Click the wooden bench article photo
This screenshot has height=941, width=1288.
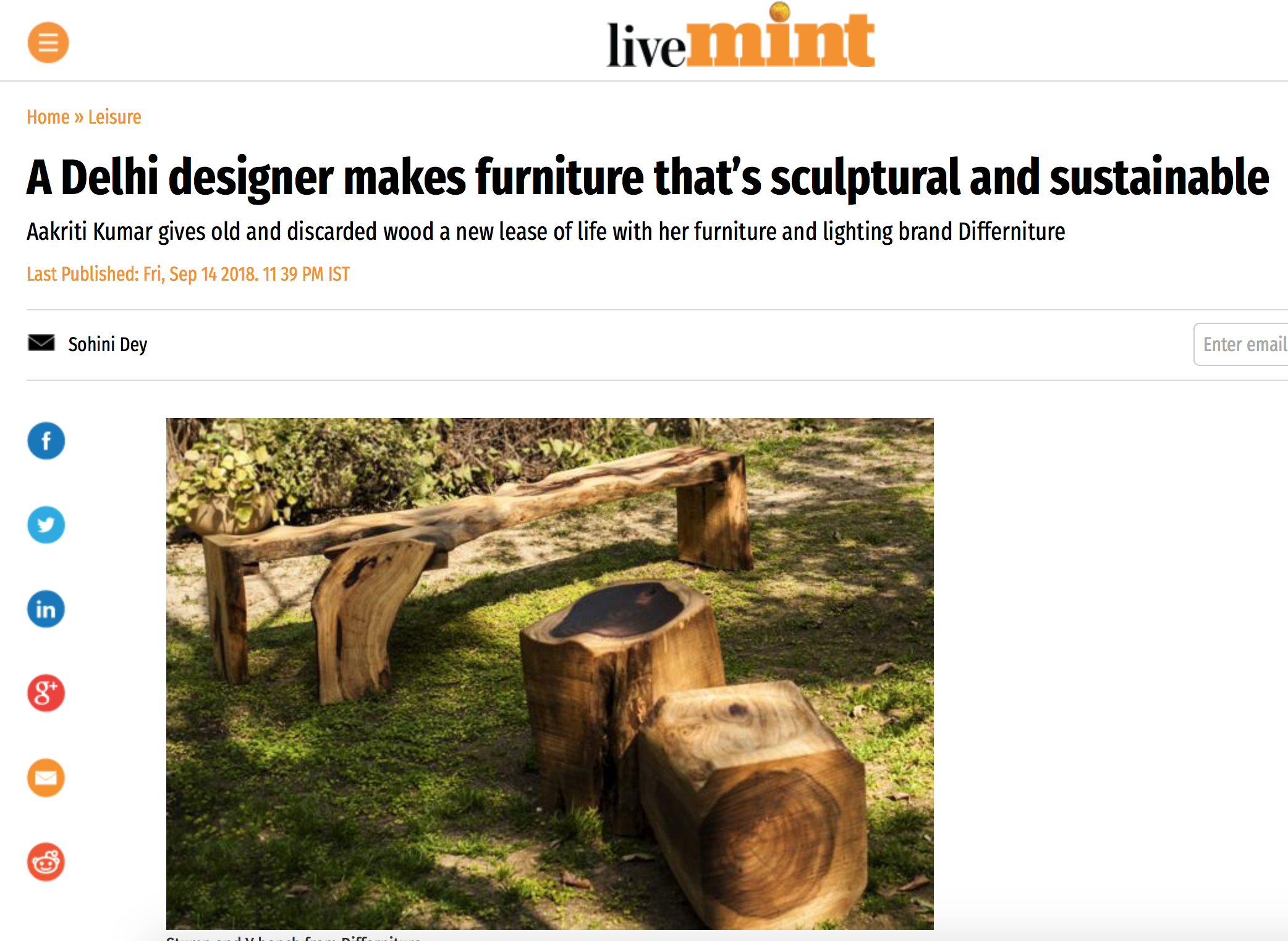(550, 673)
